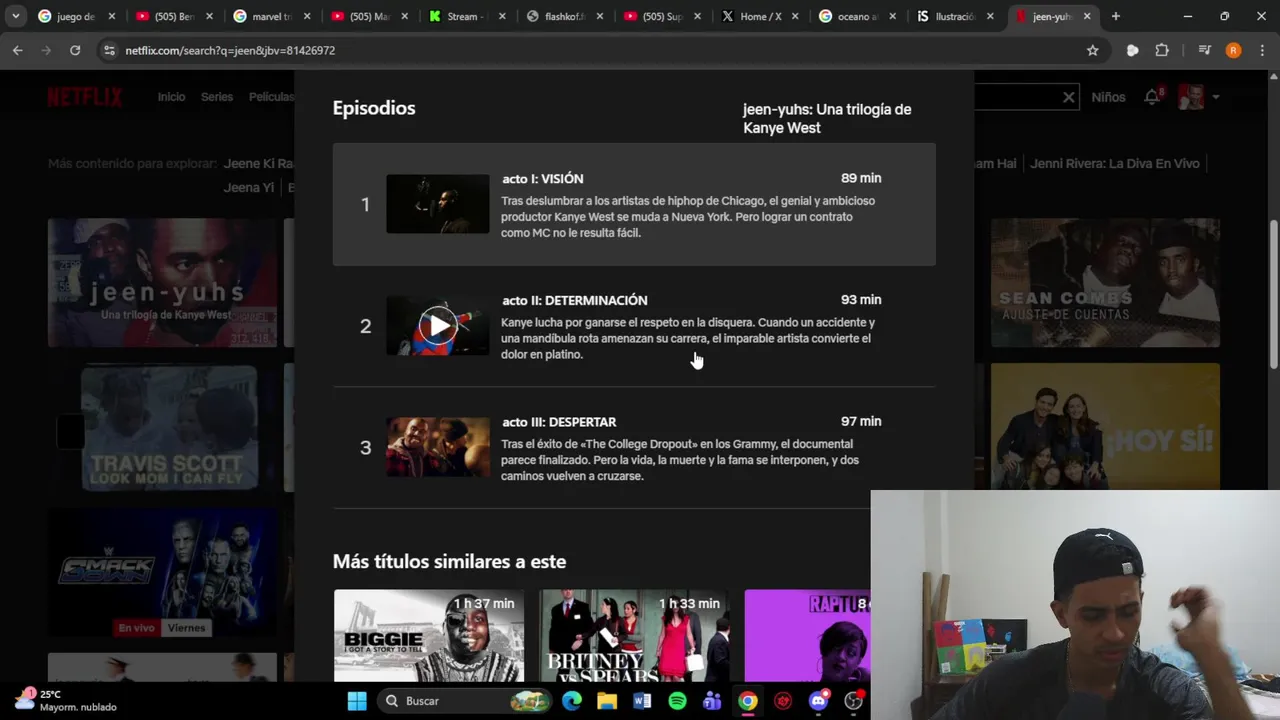Open the Niños profile link
This screenshot has height=720, width=1280.
(x=1108, y=97)
